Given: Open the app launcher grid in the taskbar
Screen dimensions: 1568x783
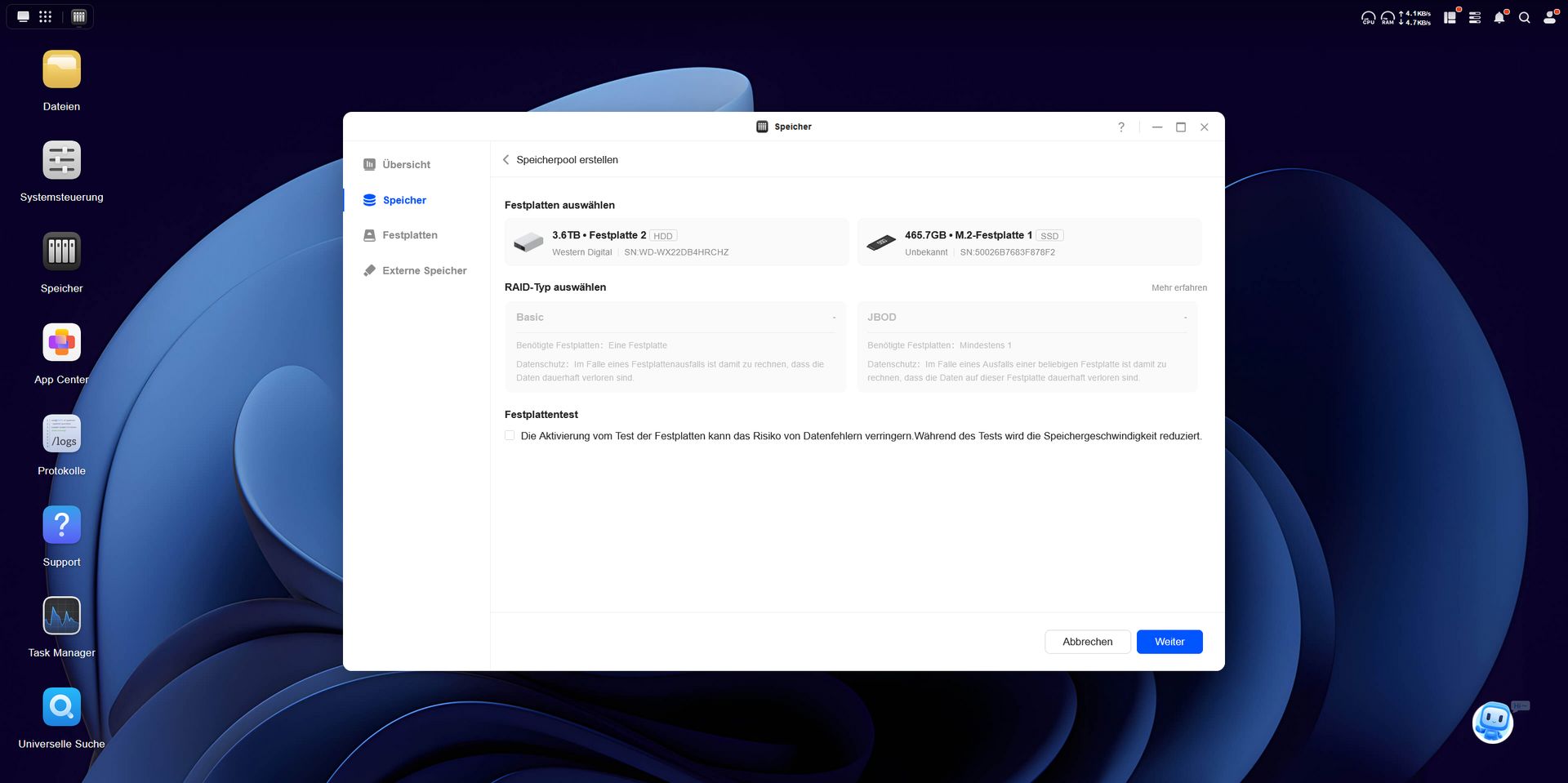Looking at the screenshot, I should (47, 16).
